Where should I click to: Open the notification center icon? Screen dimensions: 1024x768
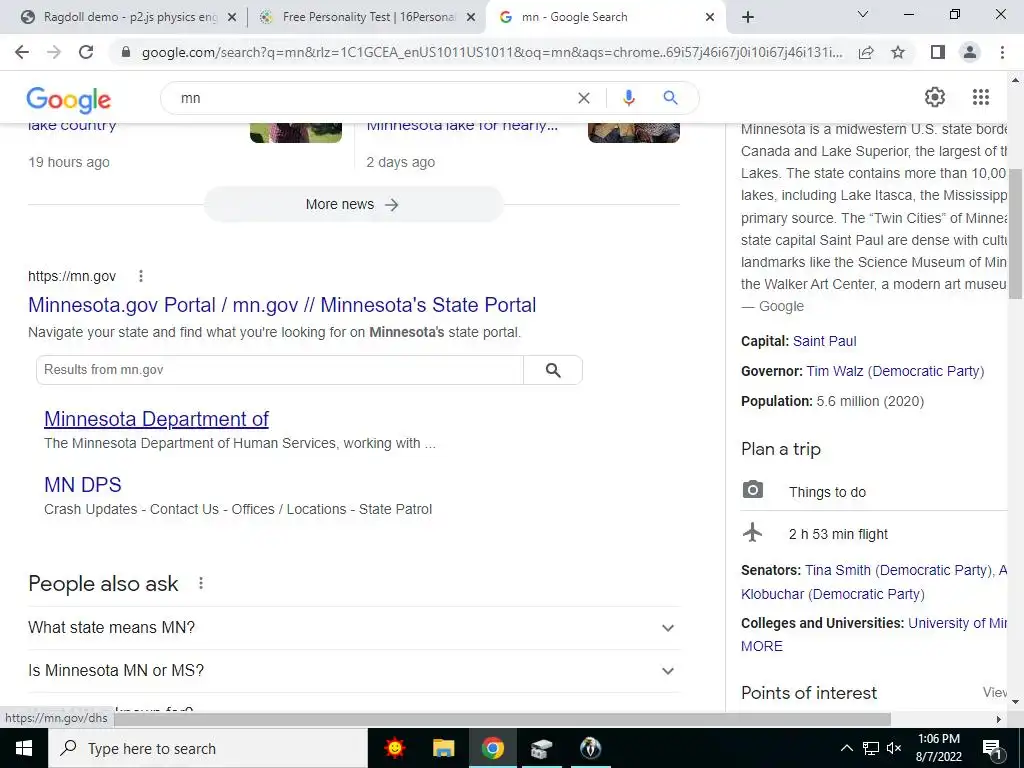coord(991,749)
